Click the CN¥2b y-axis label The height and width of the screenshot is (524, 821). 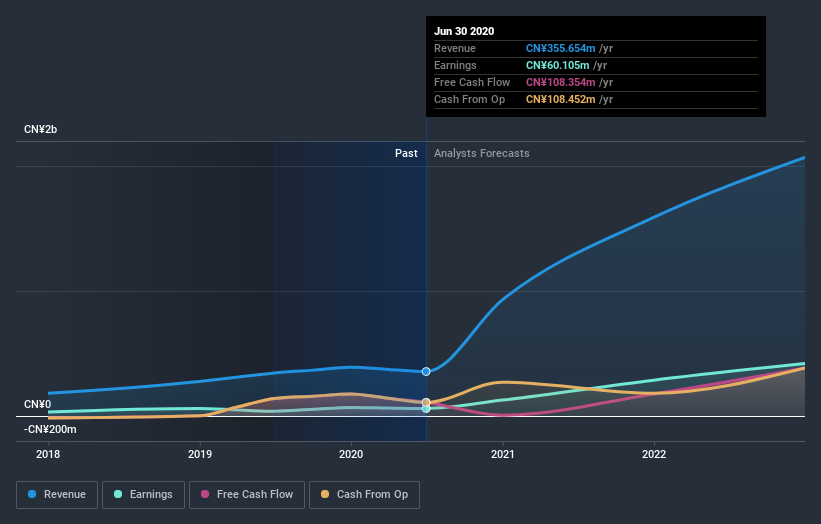40,129
